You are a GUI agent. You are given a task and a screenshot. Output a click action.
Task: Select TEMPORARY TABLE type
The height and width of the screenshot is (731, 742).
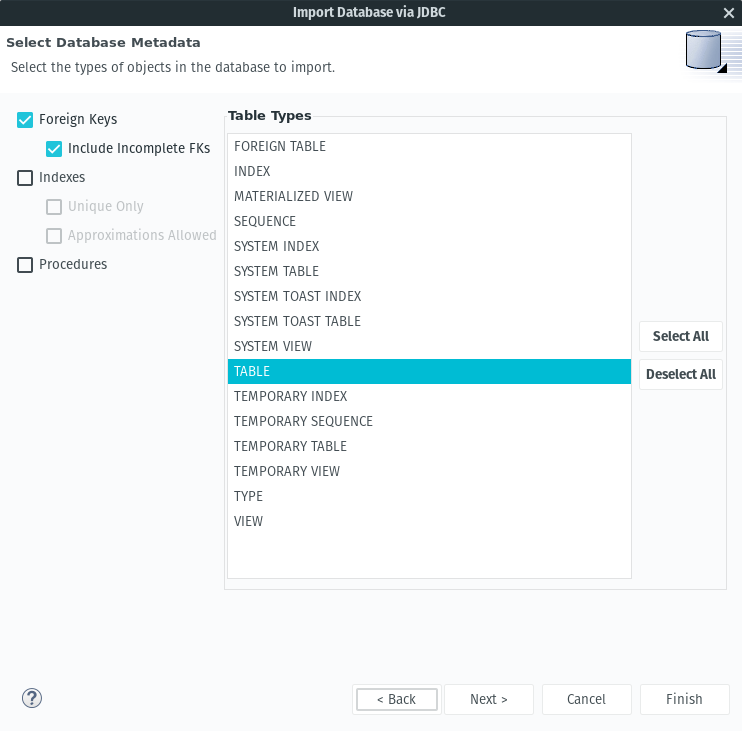pos(429,446)
